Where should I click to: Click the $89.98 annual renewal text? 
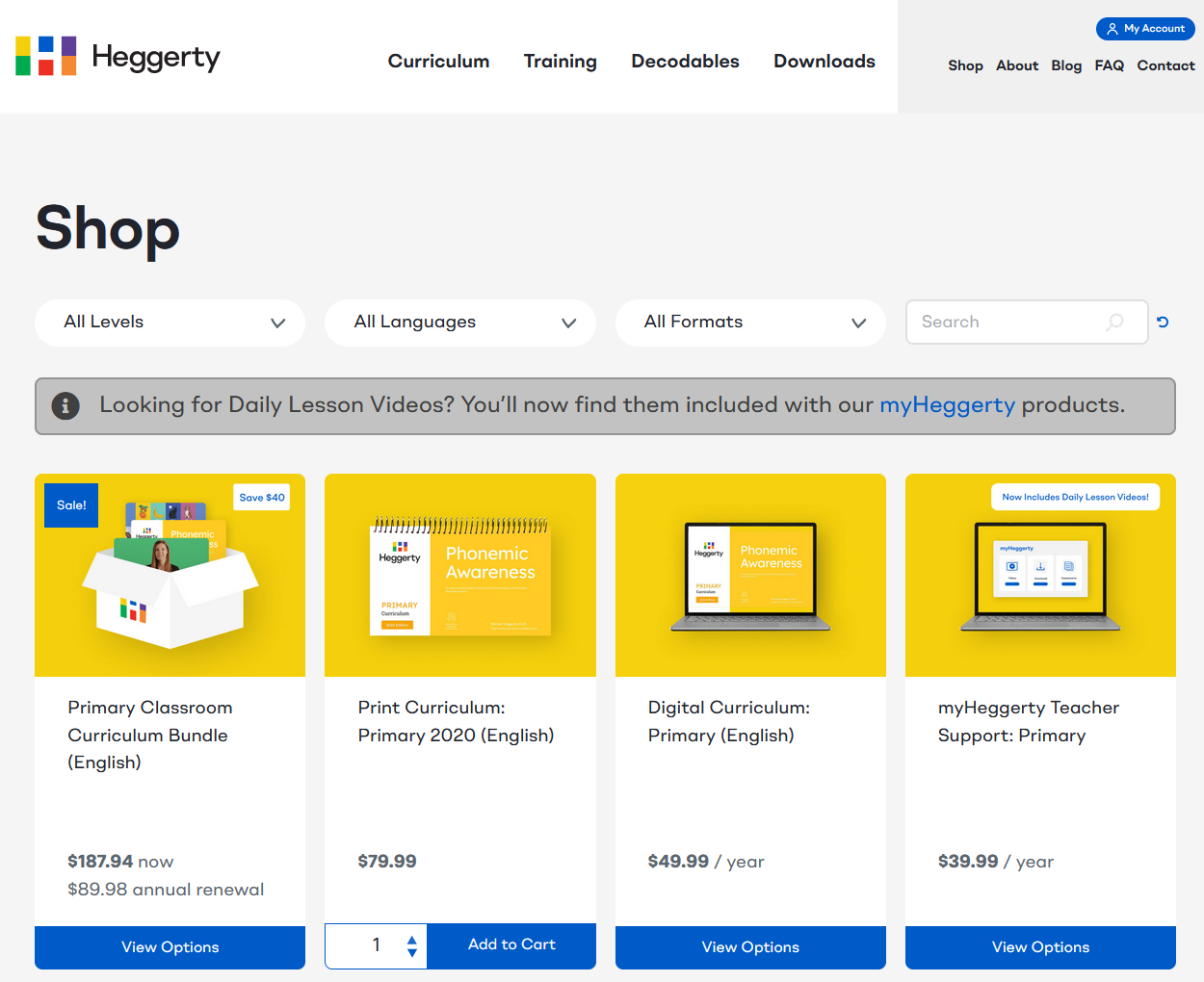point(166,890)
